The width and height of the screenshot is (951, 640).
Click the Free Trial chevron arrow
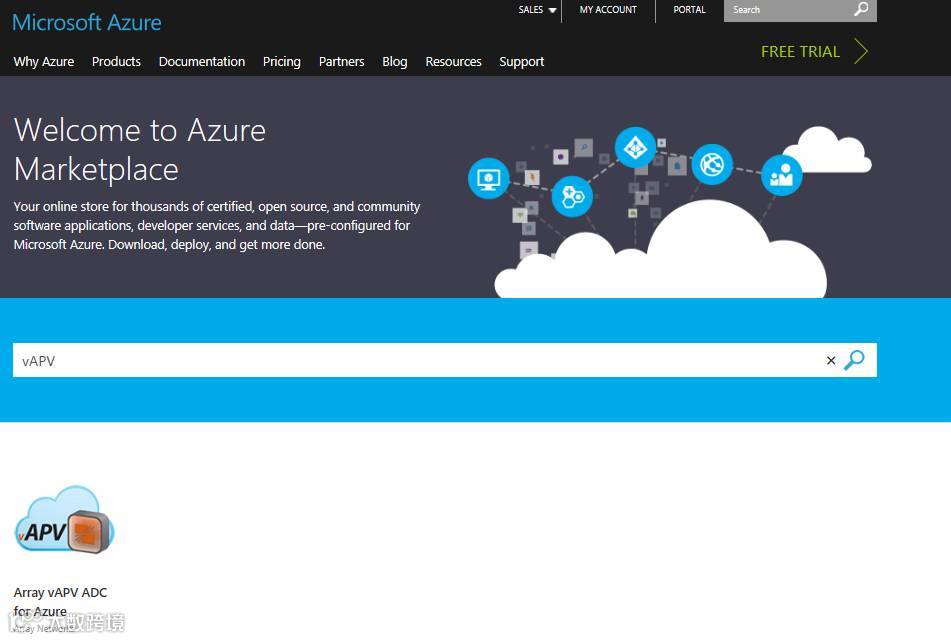(x=861, y=51)
